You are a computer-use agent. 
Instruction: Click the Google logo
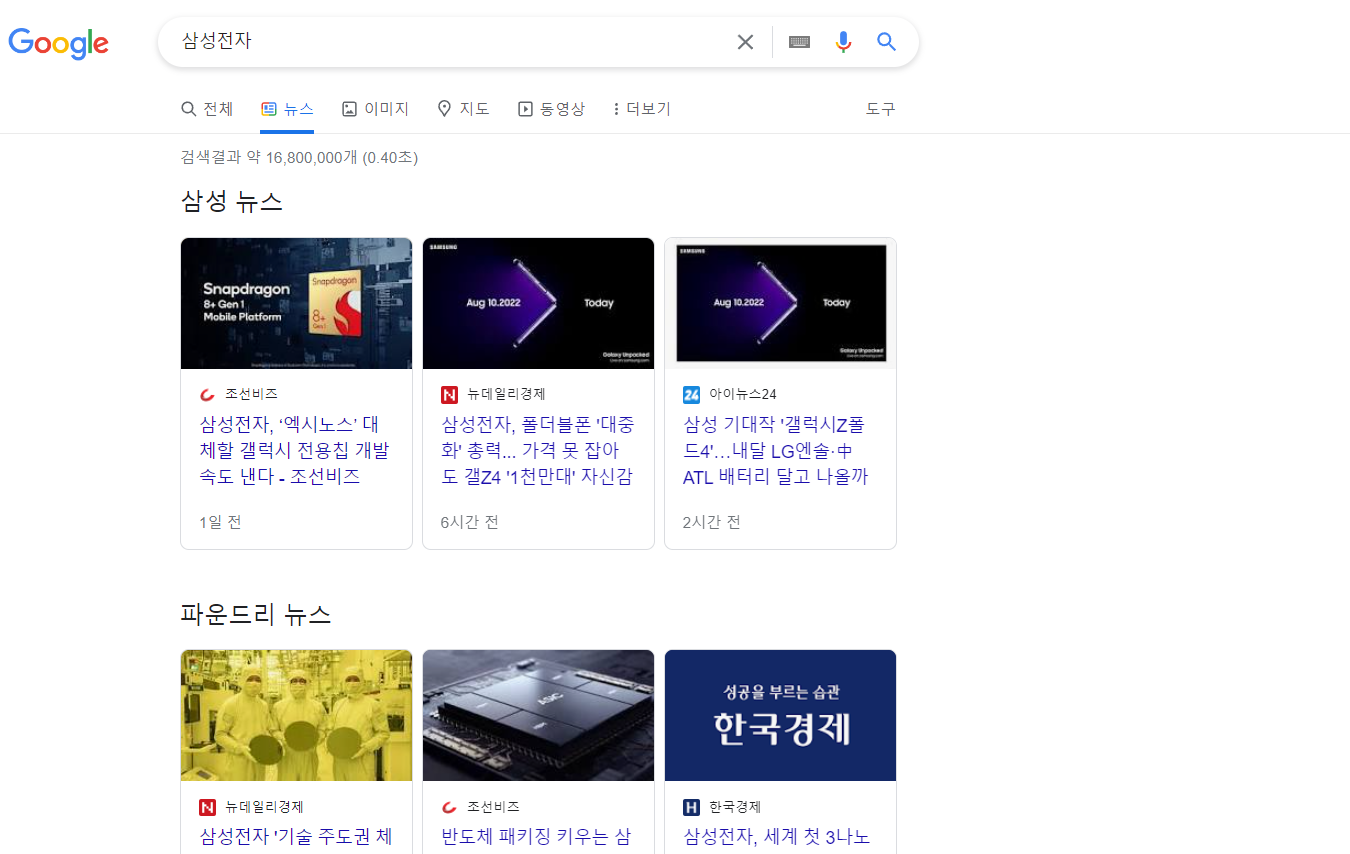[x=59, y=43]
